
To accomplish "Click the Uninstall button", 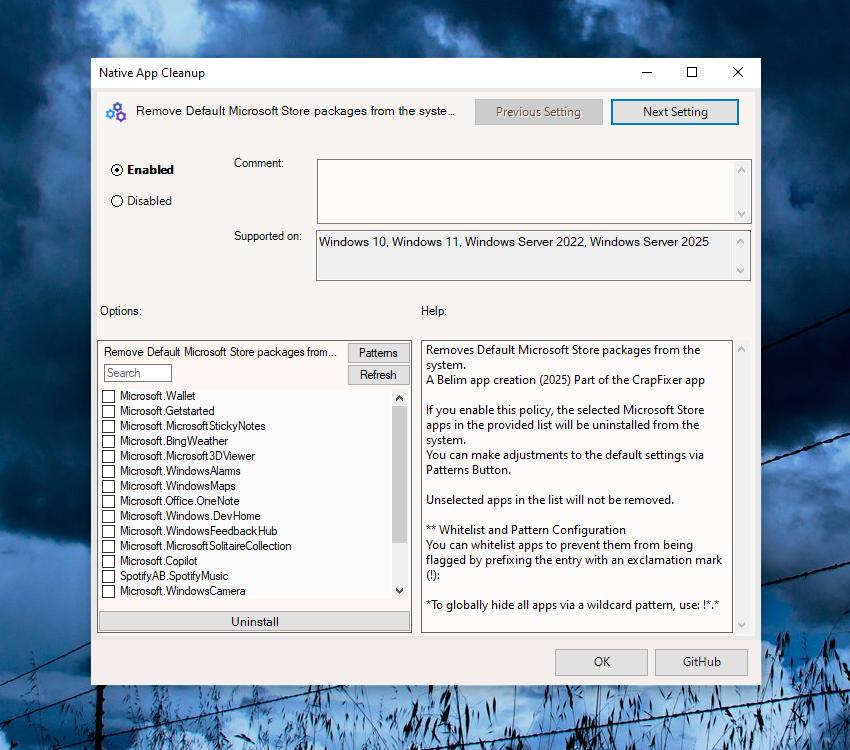I will pyautogui.click(x=255, y=622).
